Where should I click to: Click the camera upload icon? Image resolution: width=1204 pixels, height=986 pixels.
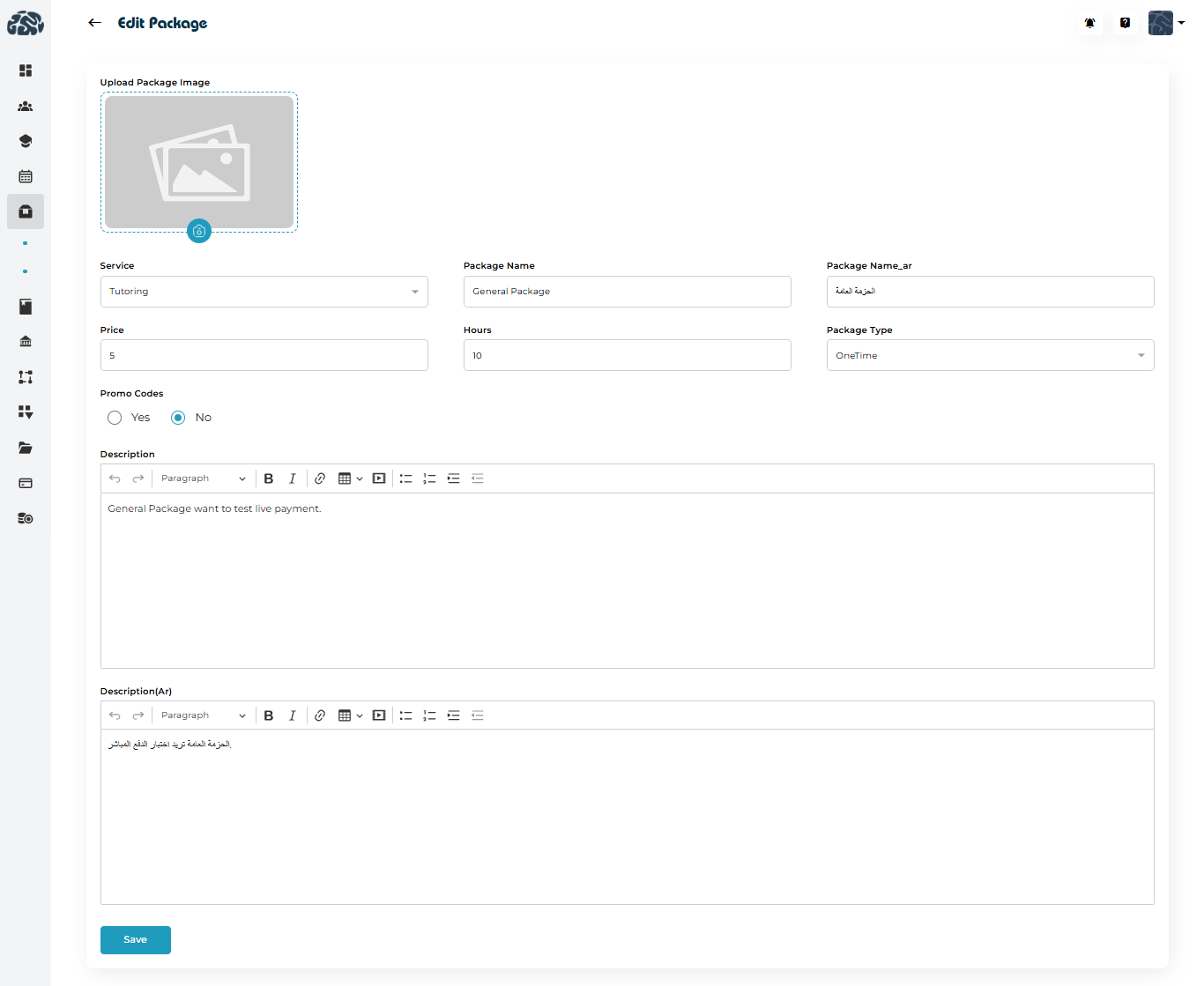coord(199,231)
